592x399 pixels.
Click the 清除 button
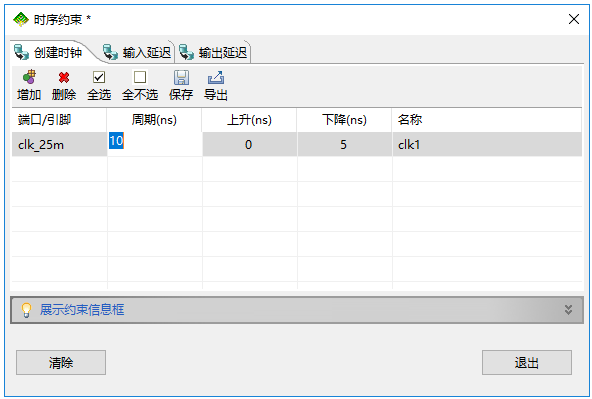(x=61, y=362)
